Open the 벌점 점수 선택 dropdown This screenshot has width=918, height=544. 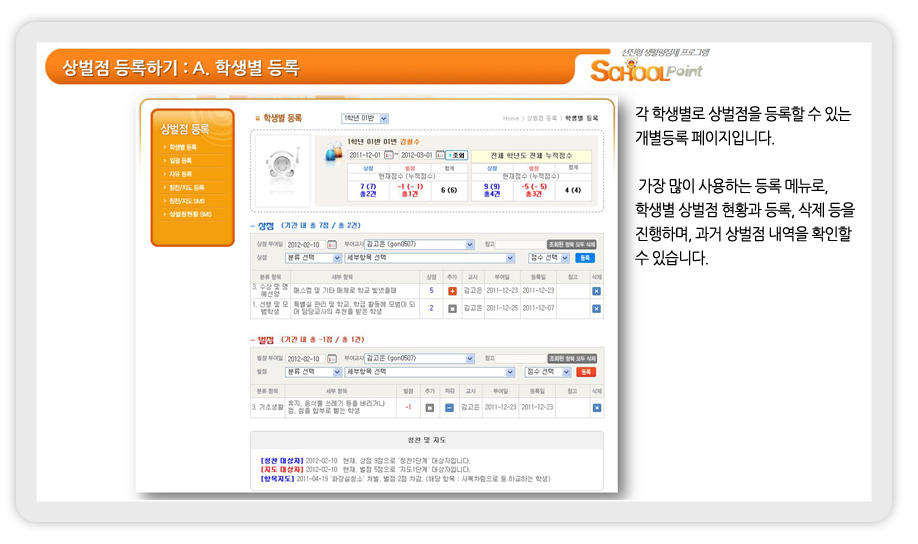click(x=548, y=371)
